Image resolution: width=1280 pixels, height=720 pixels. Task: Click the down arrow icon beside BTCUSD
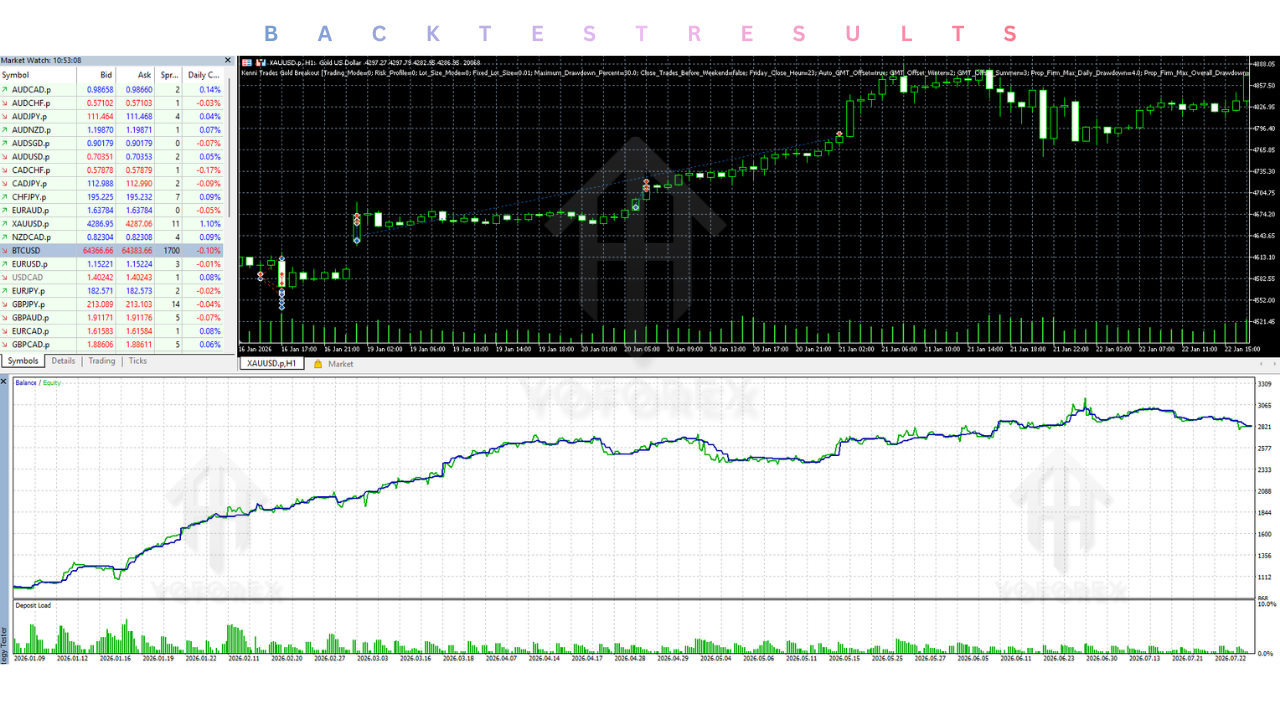pyautogui.click(x=5, y=250)
